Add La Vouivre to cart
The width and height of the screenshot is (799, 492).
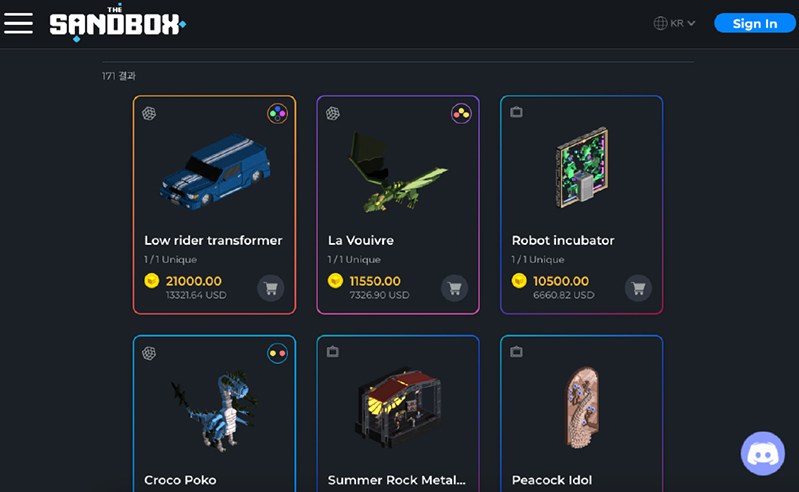pos(455,288)
